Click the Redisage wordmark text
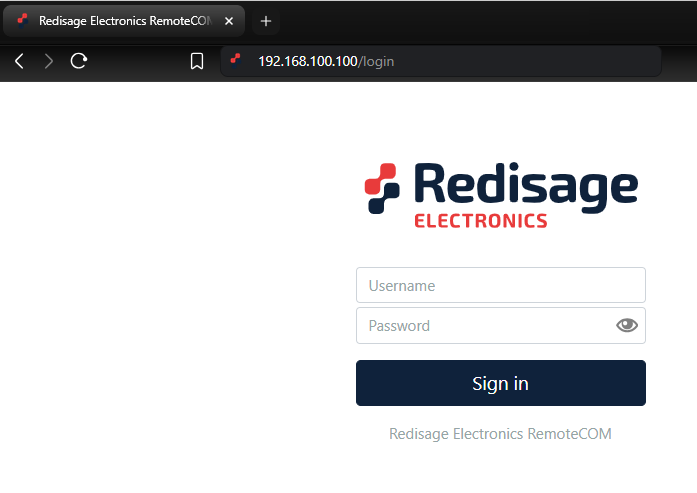 tap(524, 186)
